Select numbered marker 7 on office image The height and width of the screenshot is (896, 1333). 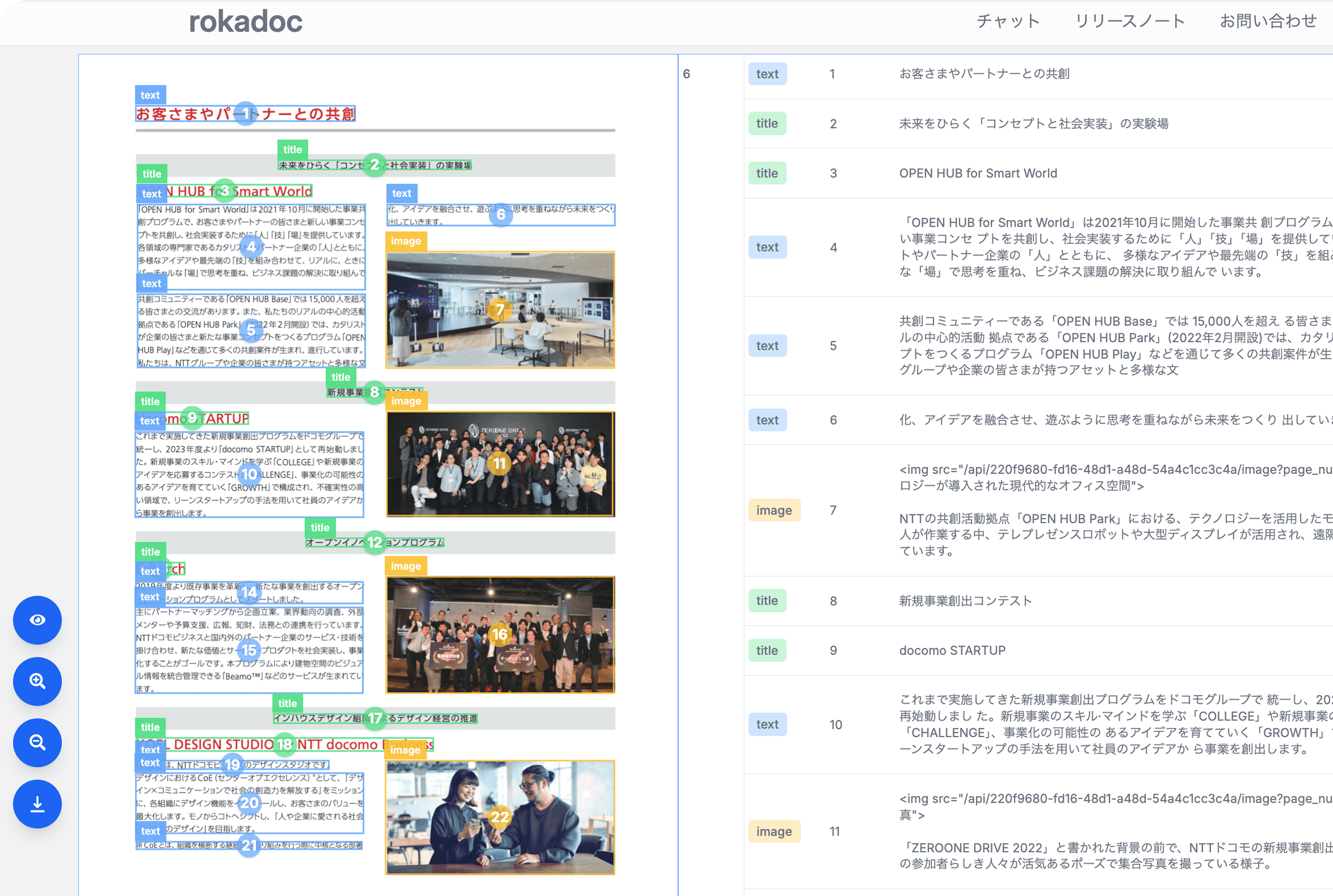click(500, 310)
